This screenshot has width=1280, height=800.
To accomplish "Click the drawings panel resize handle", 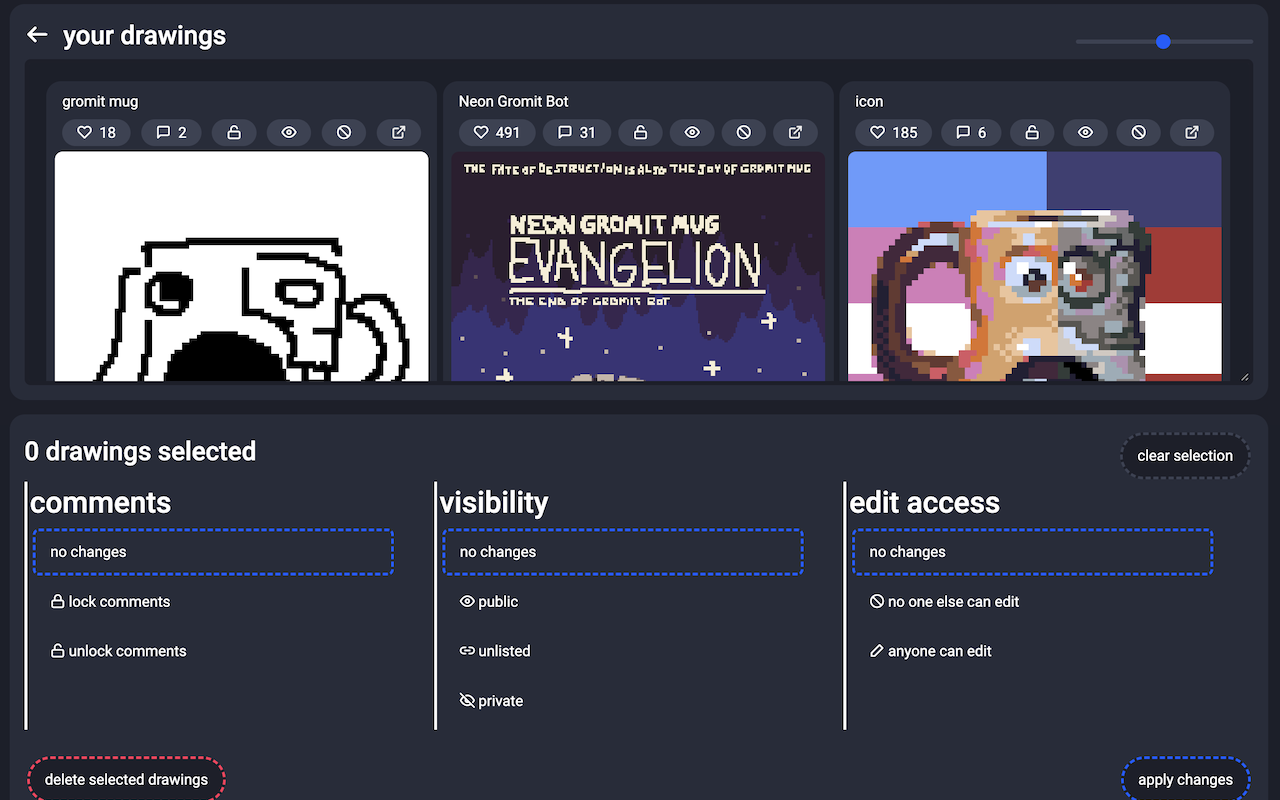I will (x=1245, y=376).
